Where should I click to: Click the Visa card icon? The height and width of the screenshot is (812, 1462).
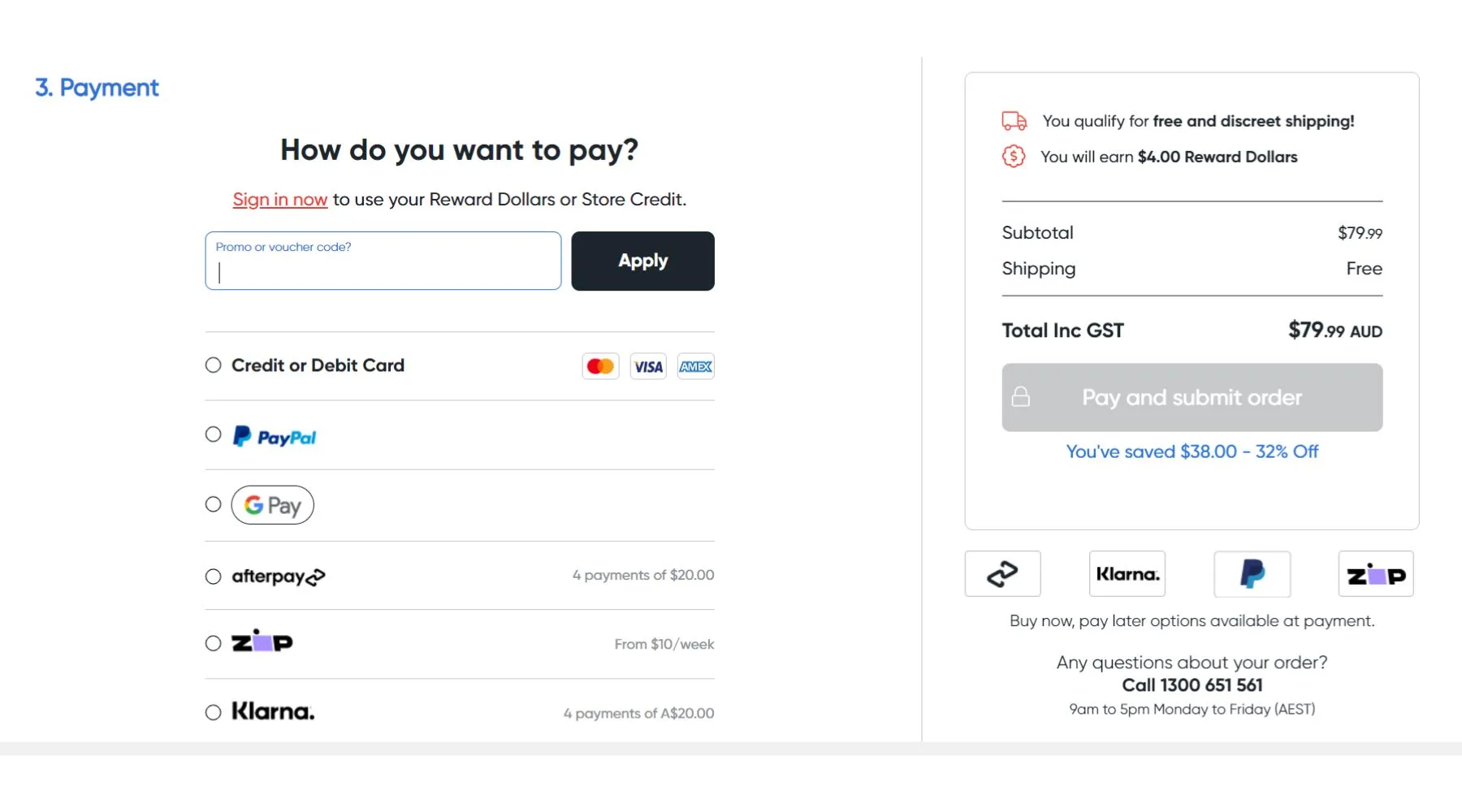(648, 366)
